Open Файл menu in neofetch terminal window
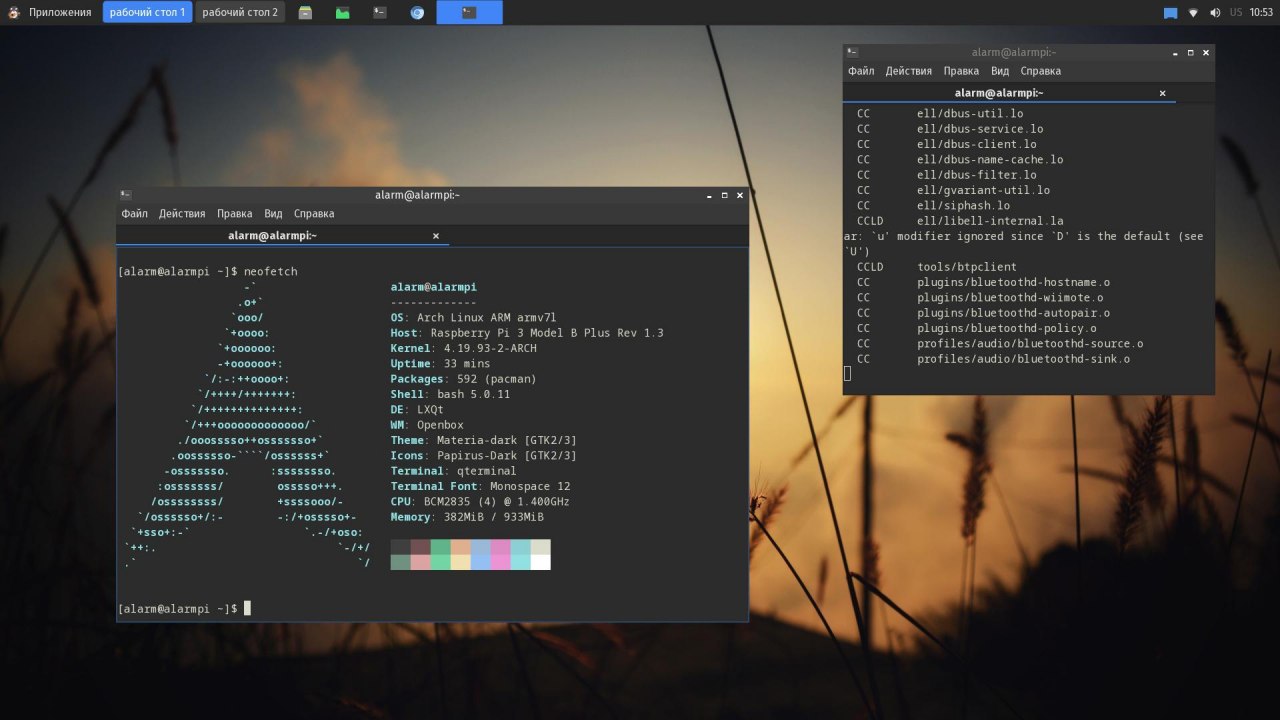 [134, 214]
